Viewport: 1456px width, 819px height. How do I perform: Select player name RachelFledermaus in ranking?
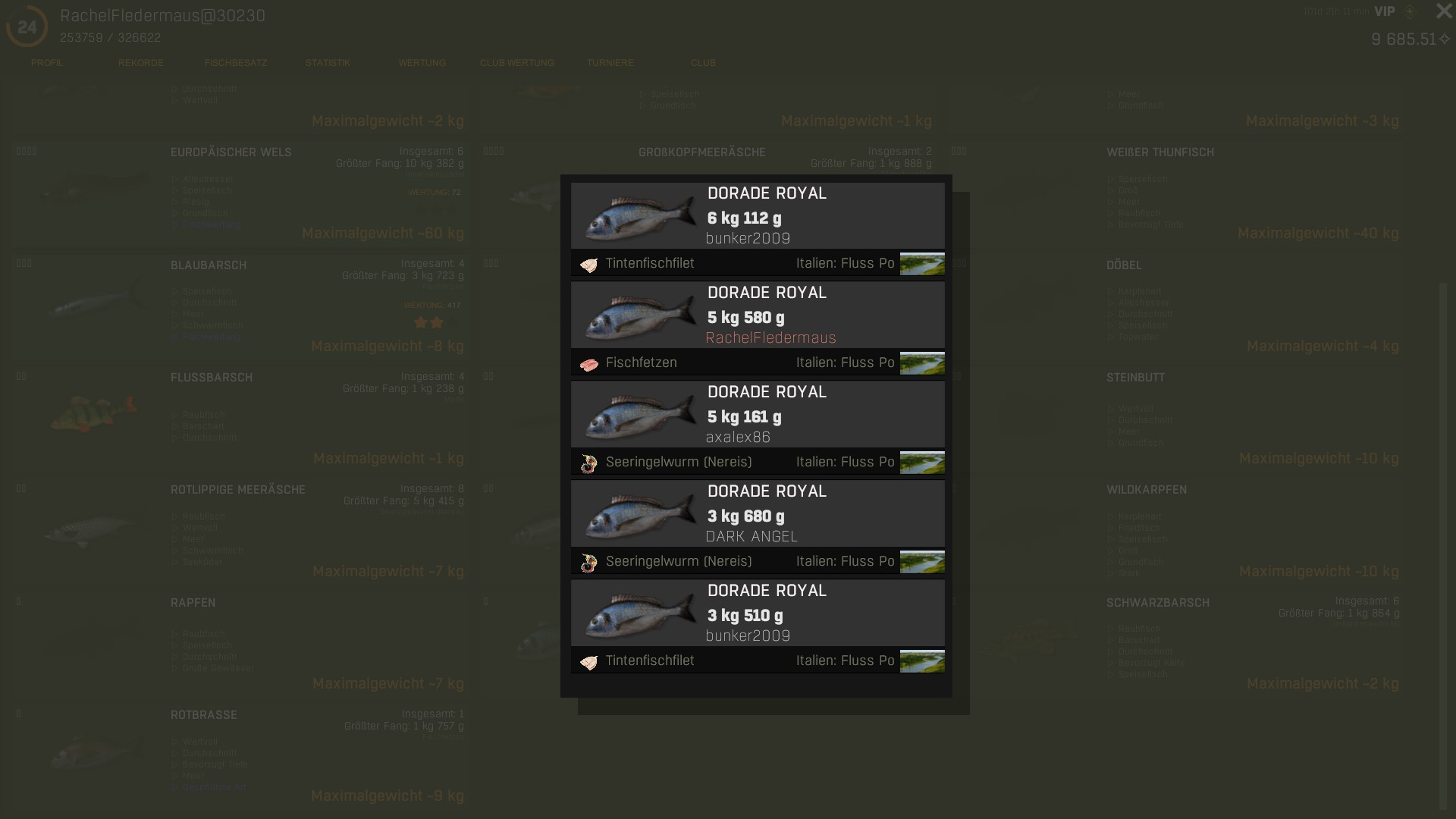(x=770, y=338)
